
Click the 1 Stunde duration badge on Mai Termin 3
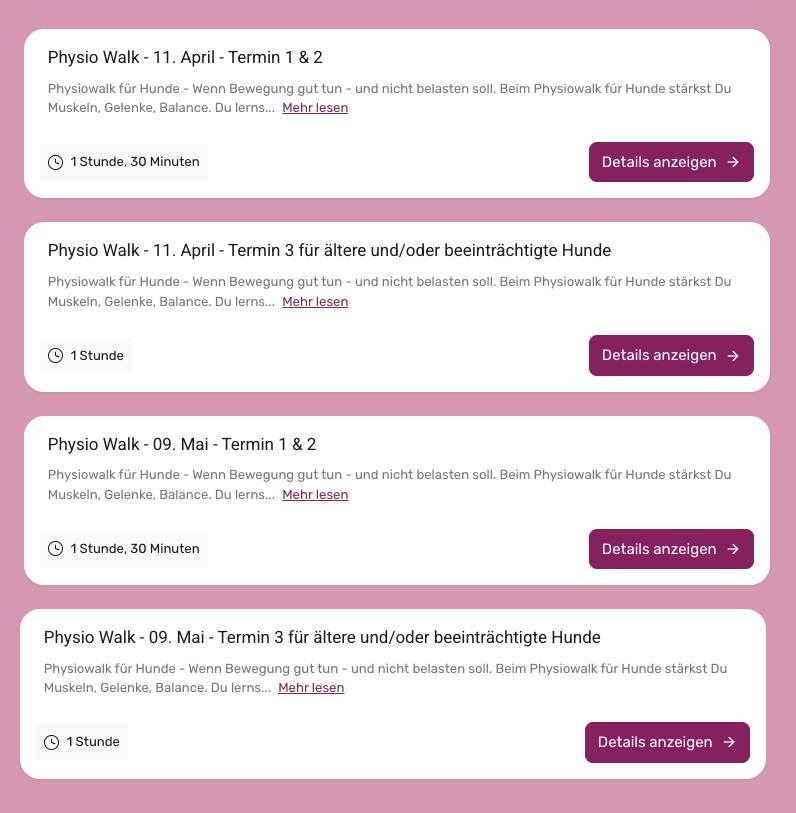coord(82,742)
